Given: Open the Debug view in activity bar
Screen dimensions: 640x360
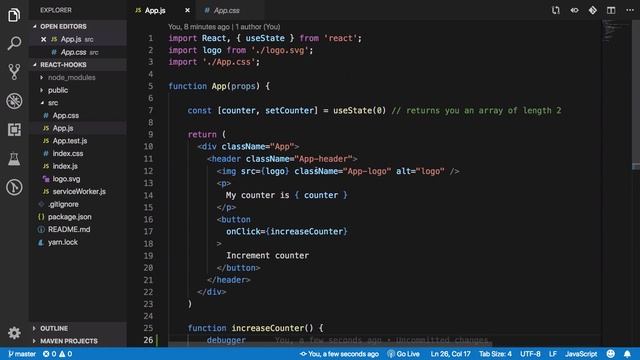Looking at the screenshot, I should [x=14, y=101].
